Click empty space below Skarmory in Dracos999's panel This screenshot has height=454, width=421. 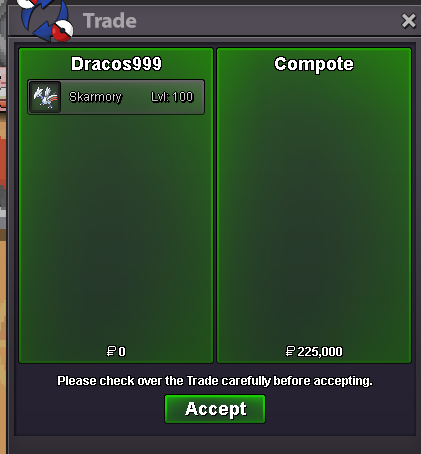(x=116, y=230)
